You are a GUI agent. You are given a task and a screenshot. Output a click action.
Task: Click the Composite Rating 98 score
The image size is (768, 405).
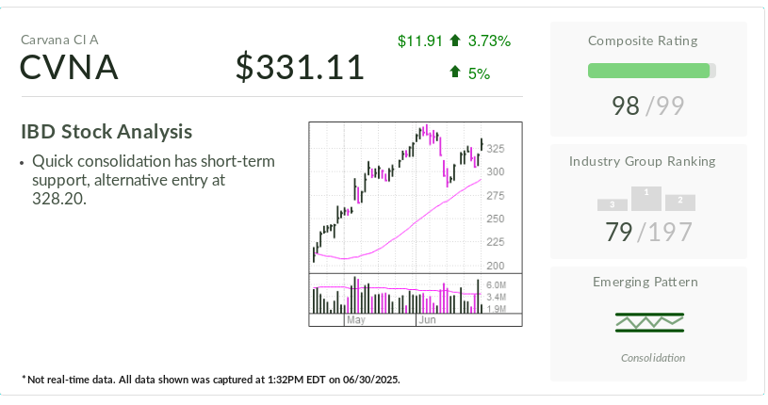(625, 106)
